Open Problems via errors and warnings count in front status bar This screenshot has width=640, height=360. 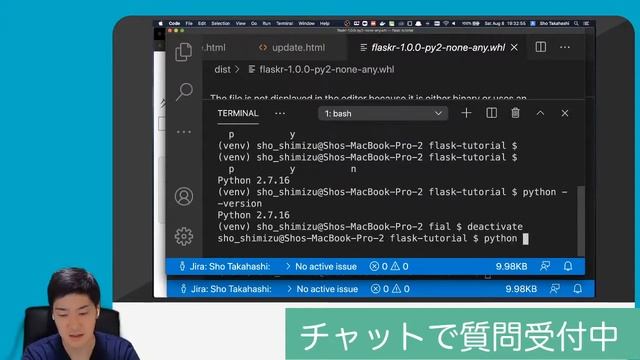389,267
